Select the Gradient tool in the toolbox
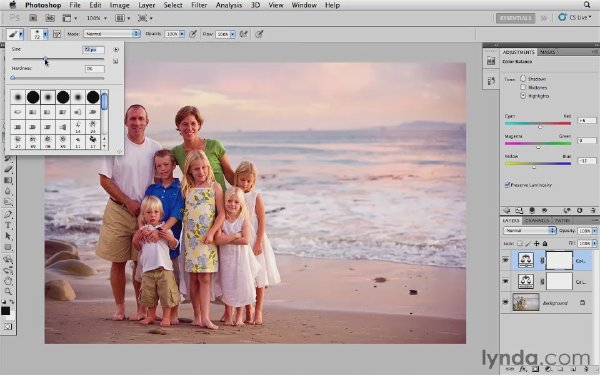The height and width of the screenshot is (375, 600). [8, 180]
